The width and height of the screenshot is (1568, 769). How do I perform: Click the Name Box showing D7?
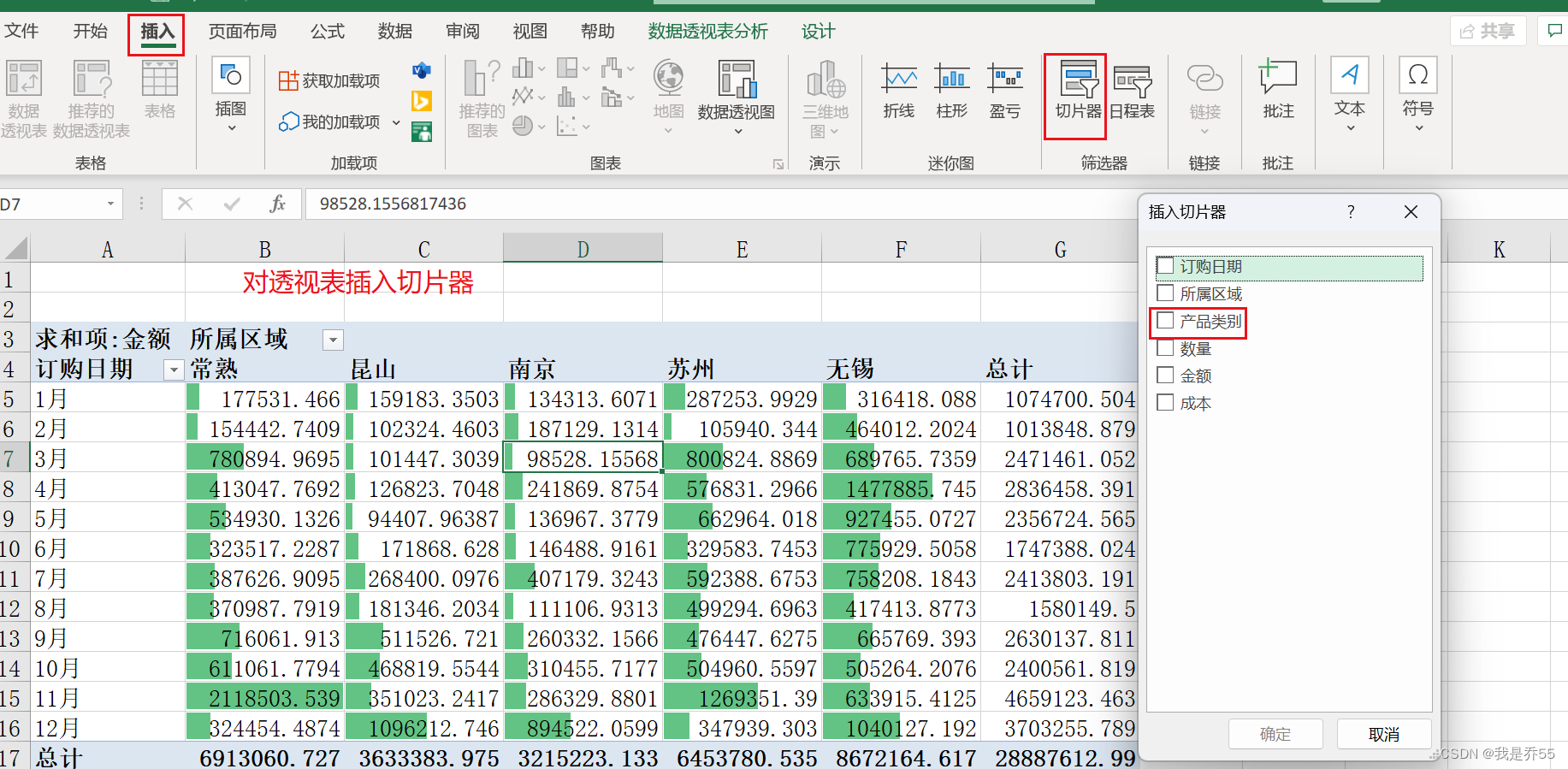coord(51,204)
